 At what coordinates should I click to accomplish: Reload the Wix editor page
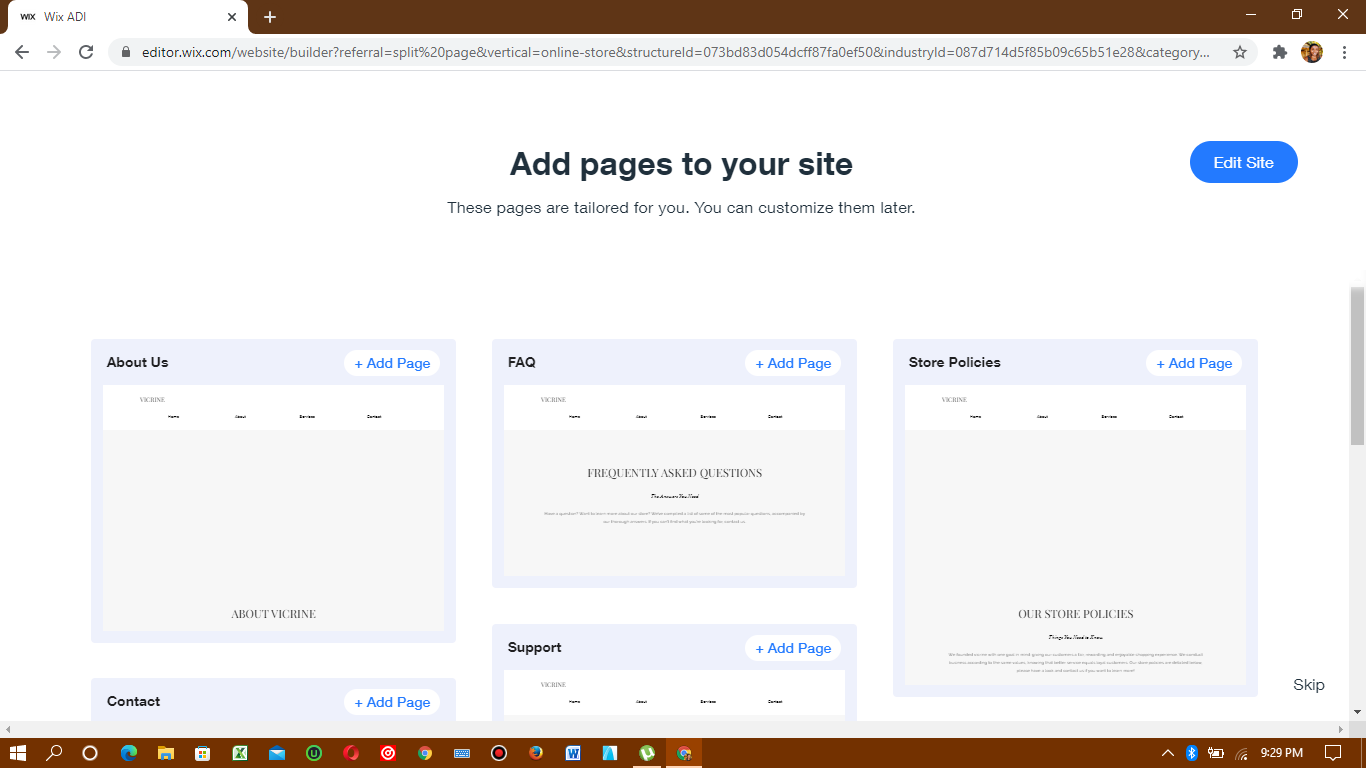(x=86, y=52)
